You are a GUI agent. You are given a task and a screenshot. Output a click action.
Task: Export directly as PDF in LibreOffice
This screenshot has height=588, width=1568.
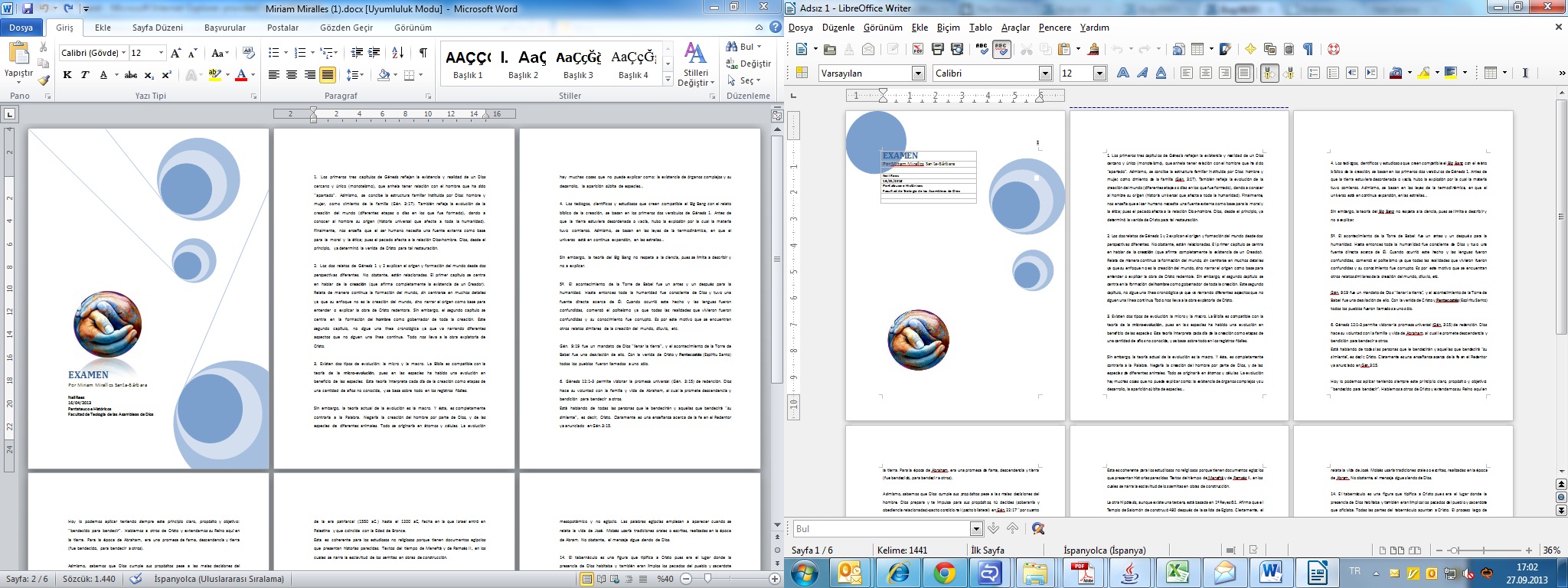click(x=917, y=49)
